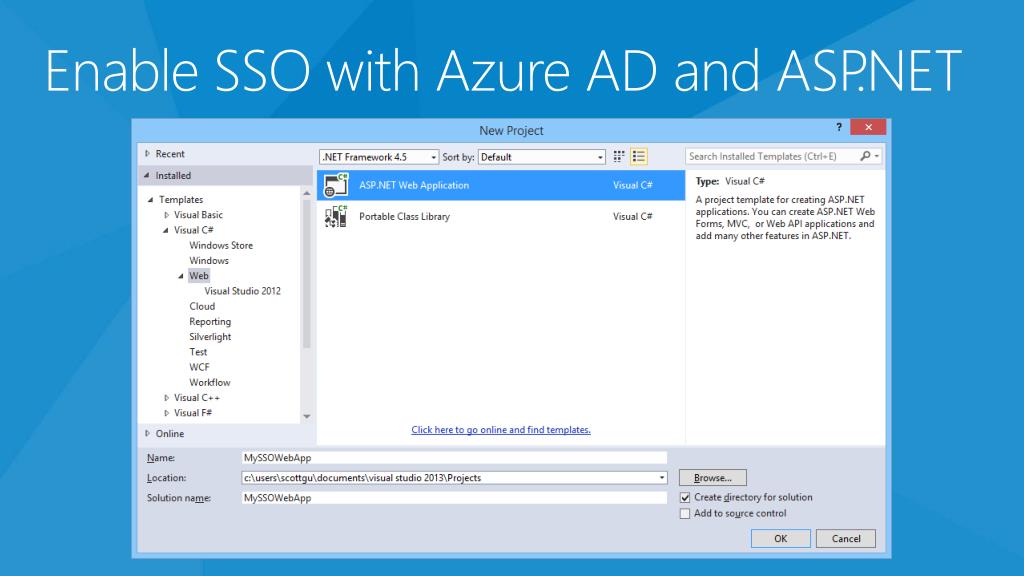Select the Cloud template category
Screen dimensions: 1024x576
point(202,306)
